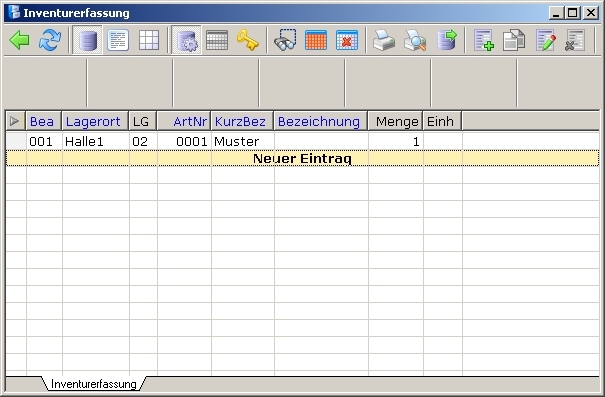
Task: Clear filter with the red X grid icon
Action: [x=346, y=40]
